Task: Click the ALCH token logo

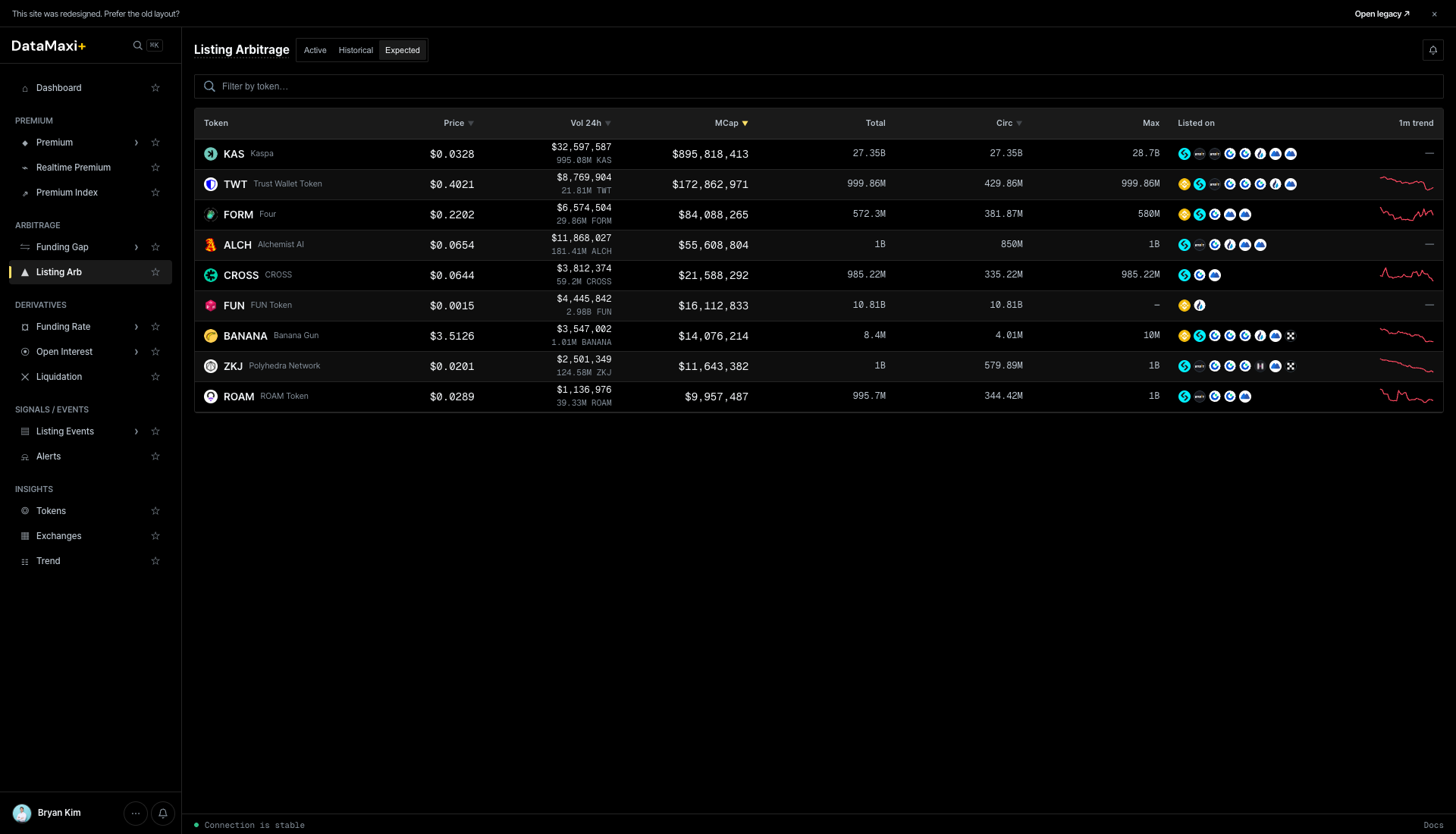Action: [x=211, y=245]
